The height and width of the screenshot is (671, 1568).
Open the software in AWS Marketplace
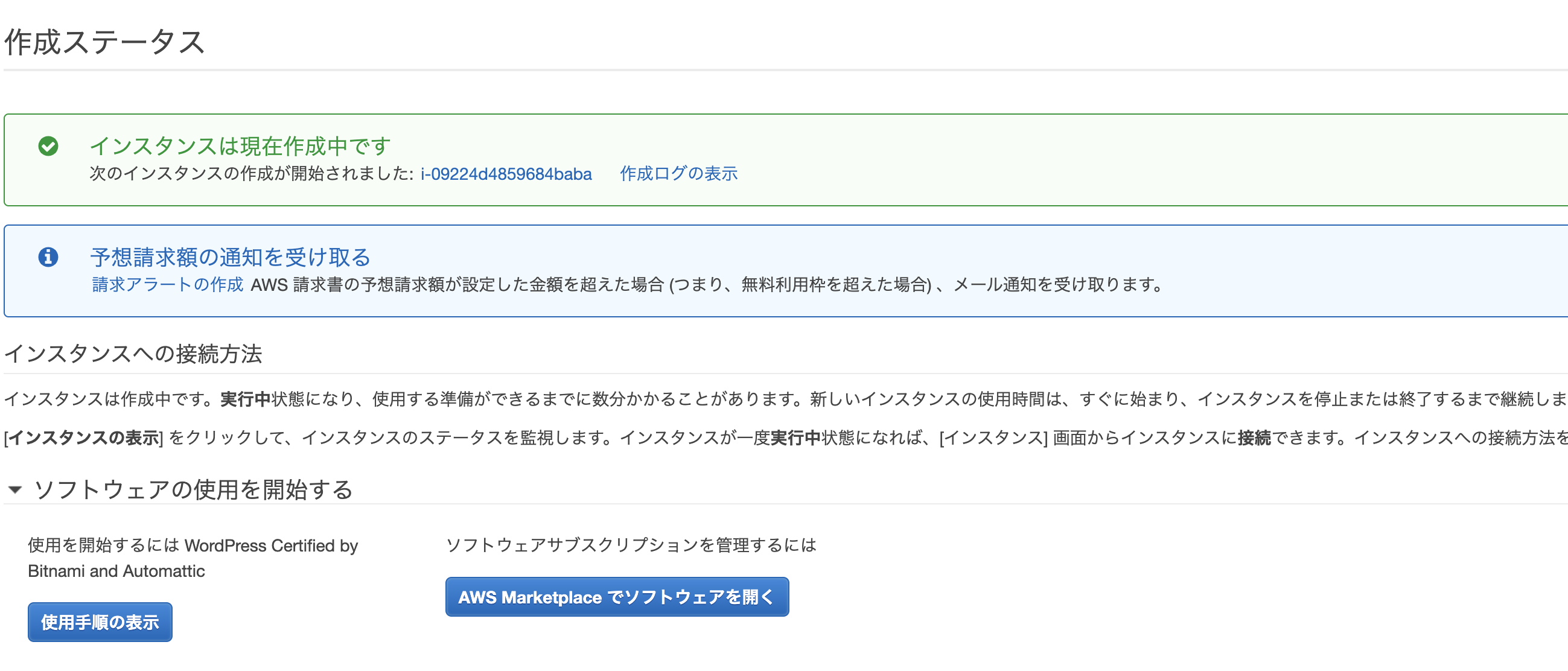[617, 597]
